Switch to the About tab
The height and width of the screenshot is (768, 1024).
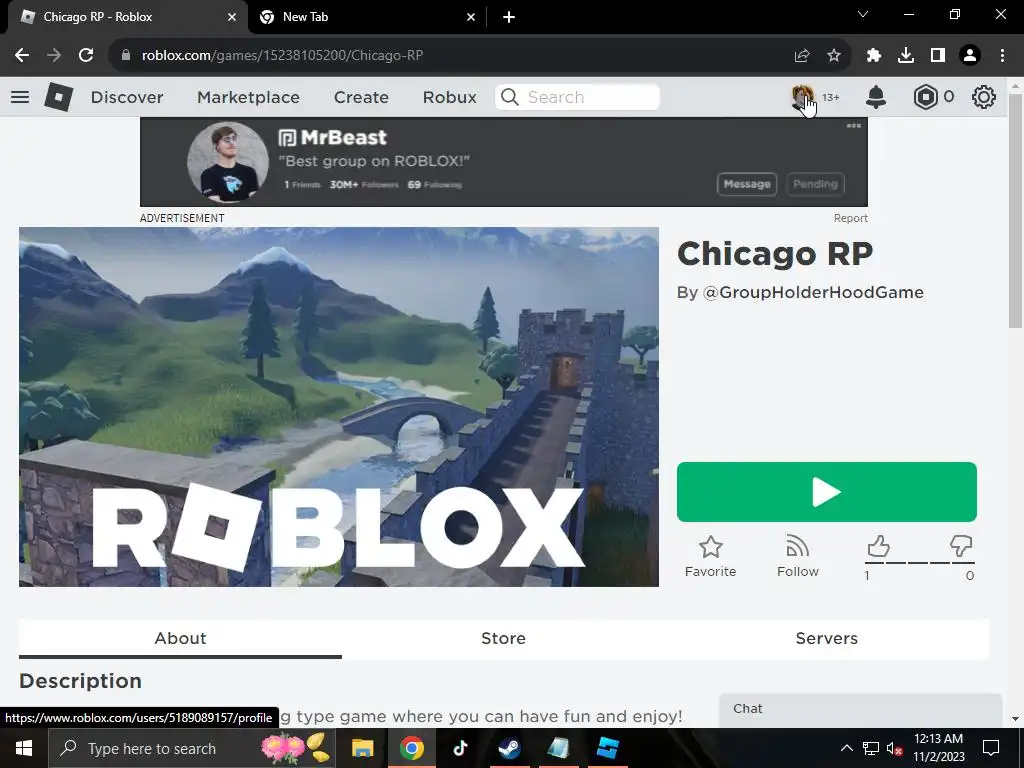(x=180, y=638)
